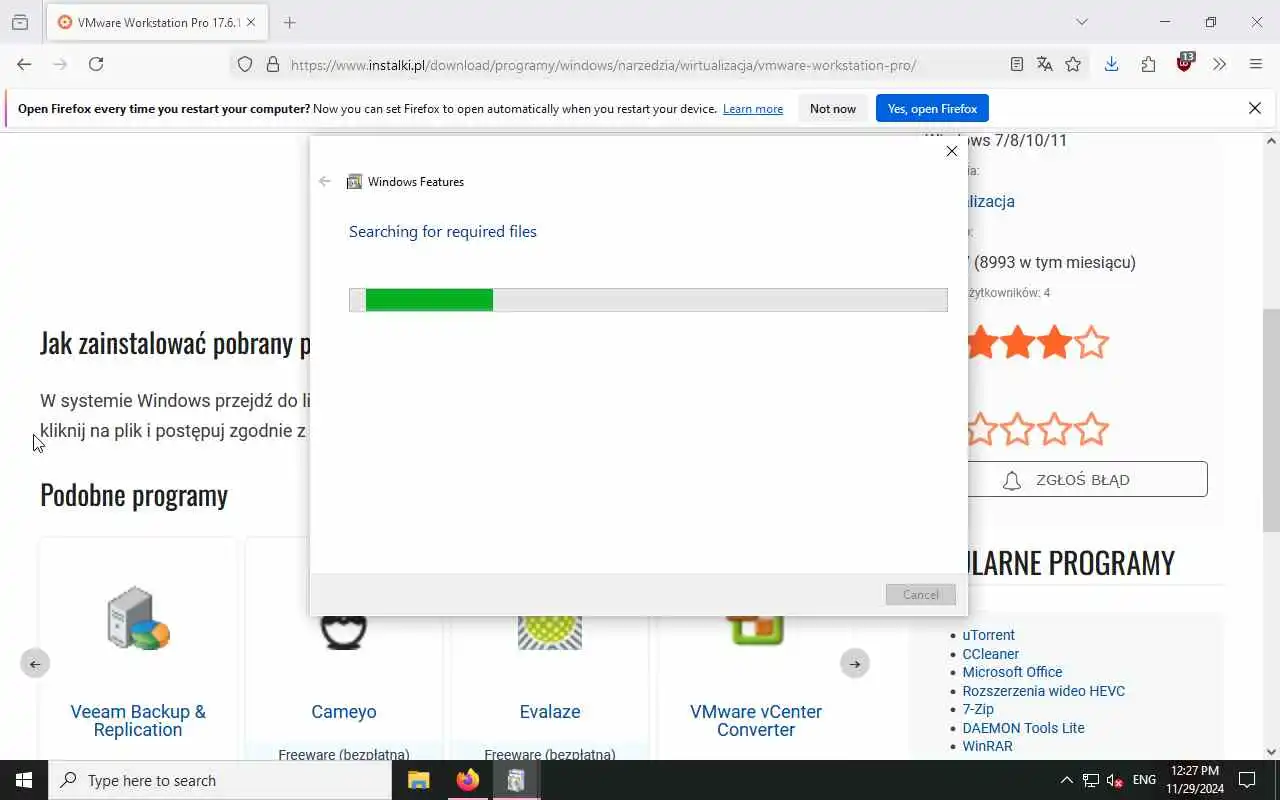Slide similar programs carousel right

pyautogui.click(x=854, y=663)
